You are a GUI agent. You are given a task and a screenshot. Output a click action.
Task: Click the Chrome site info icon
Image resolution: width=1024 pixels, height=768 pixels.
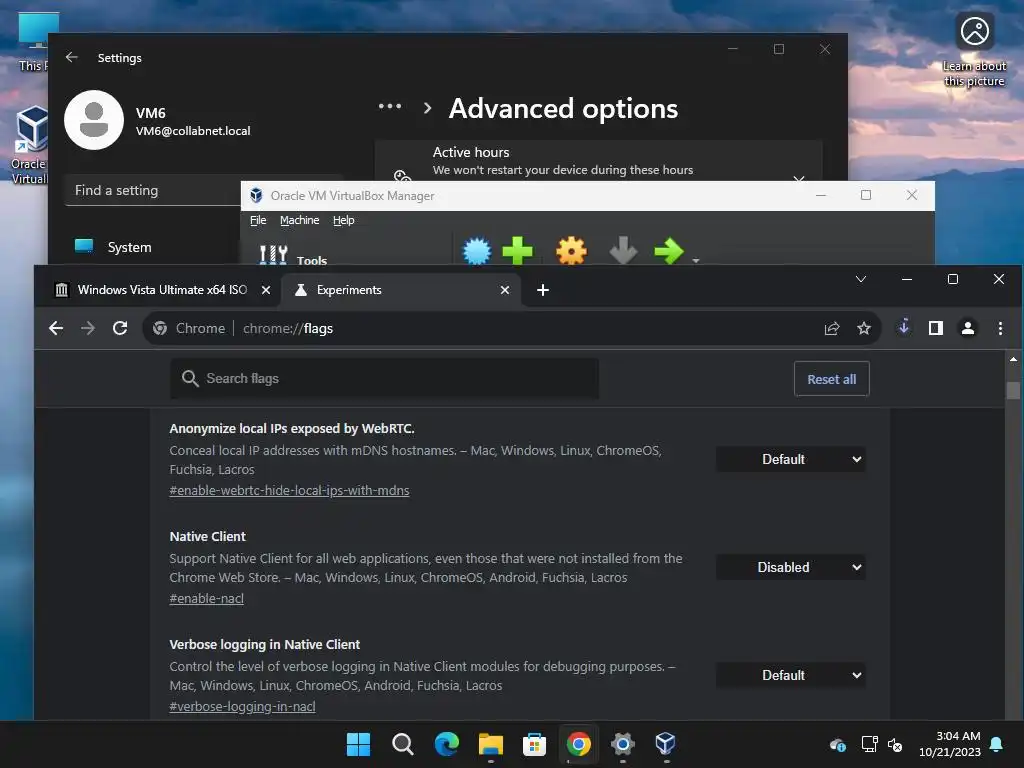pyautogui.click(x=160, y=328)
